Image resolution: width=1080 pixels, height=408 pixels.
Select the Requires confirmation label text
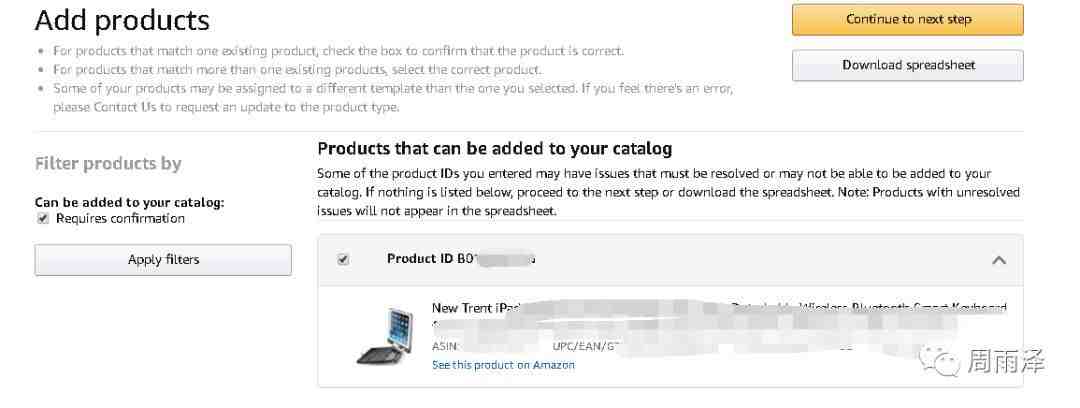(x=121, y=218)
